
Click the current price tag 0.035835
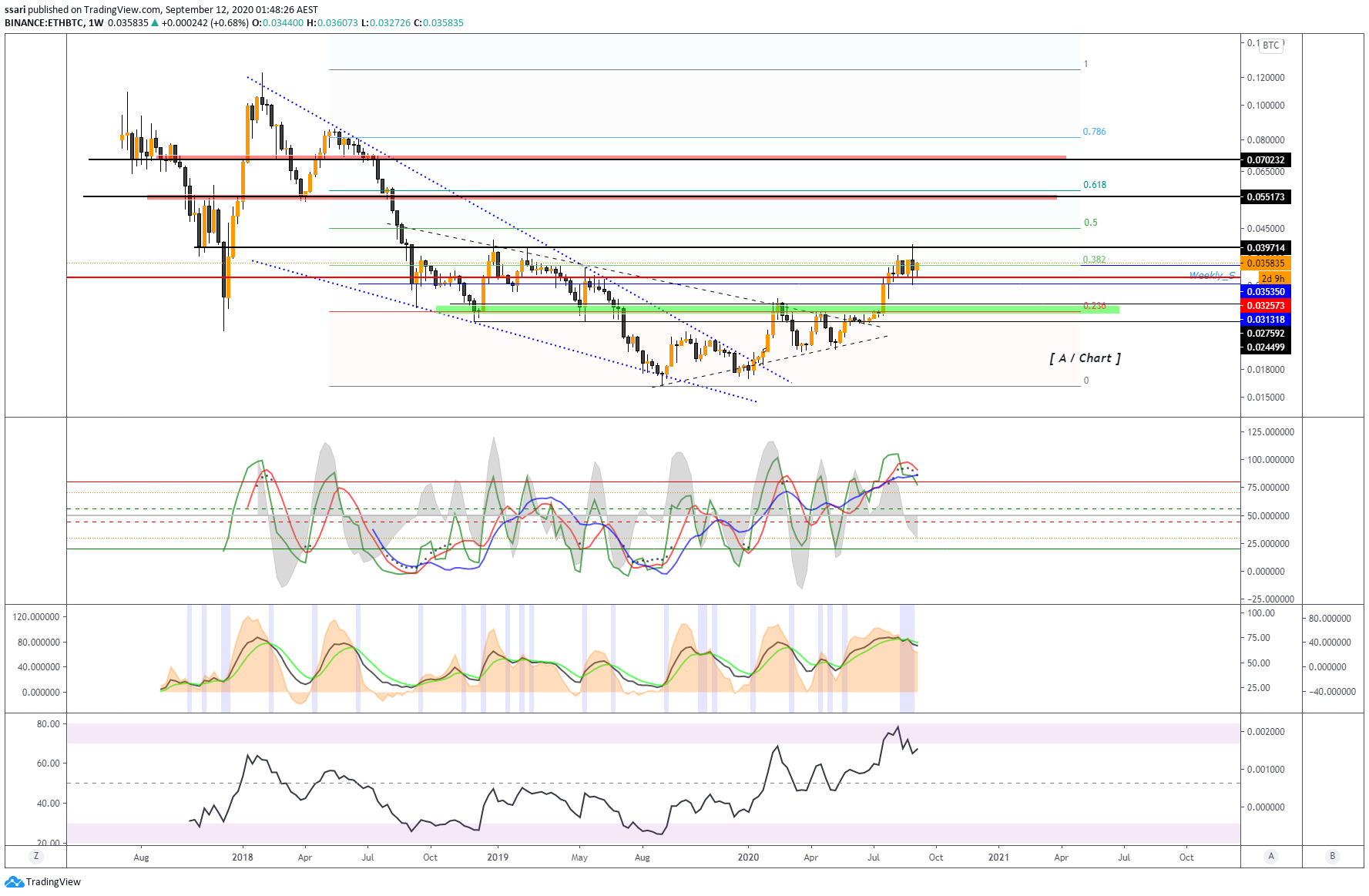[x=1266, y=263]
